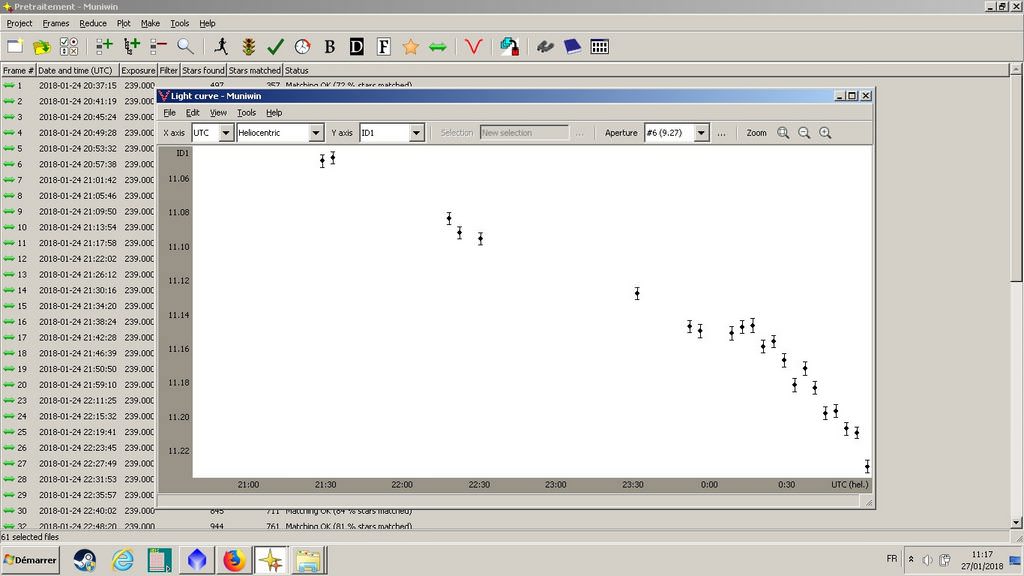Click the traffic light Fetch/convert icon
This screenshot has height=576, width=1024.
(248, 46)
